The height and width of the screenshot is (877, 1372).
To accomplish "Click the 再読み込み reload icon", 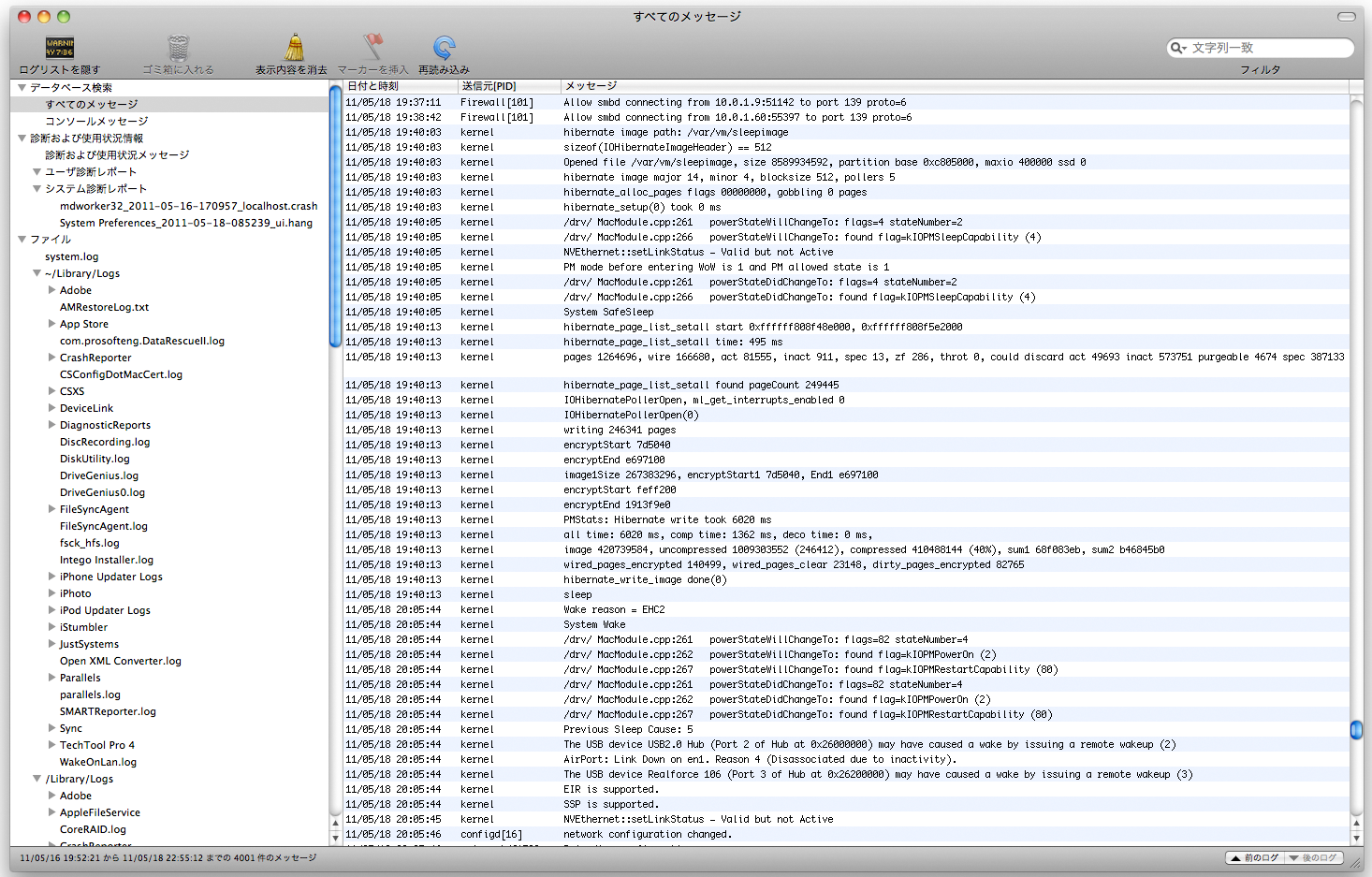I will click(x=444, y=48).
